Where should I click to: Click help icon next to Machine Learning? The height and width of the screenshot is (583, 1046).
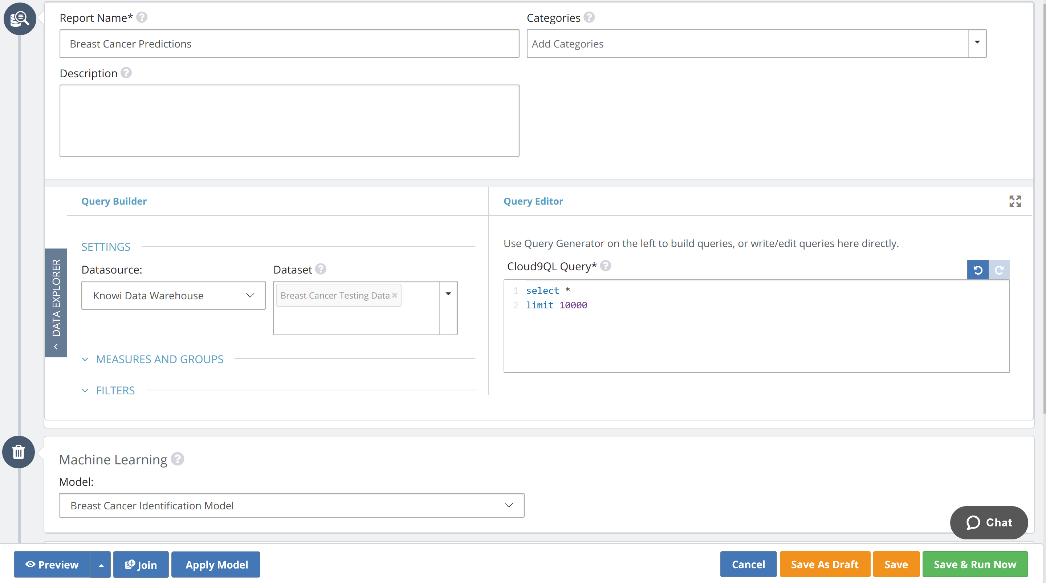click(x=177, y=460)
